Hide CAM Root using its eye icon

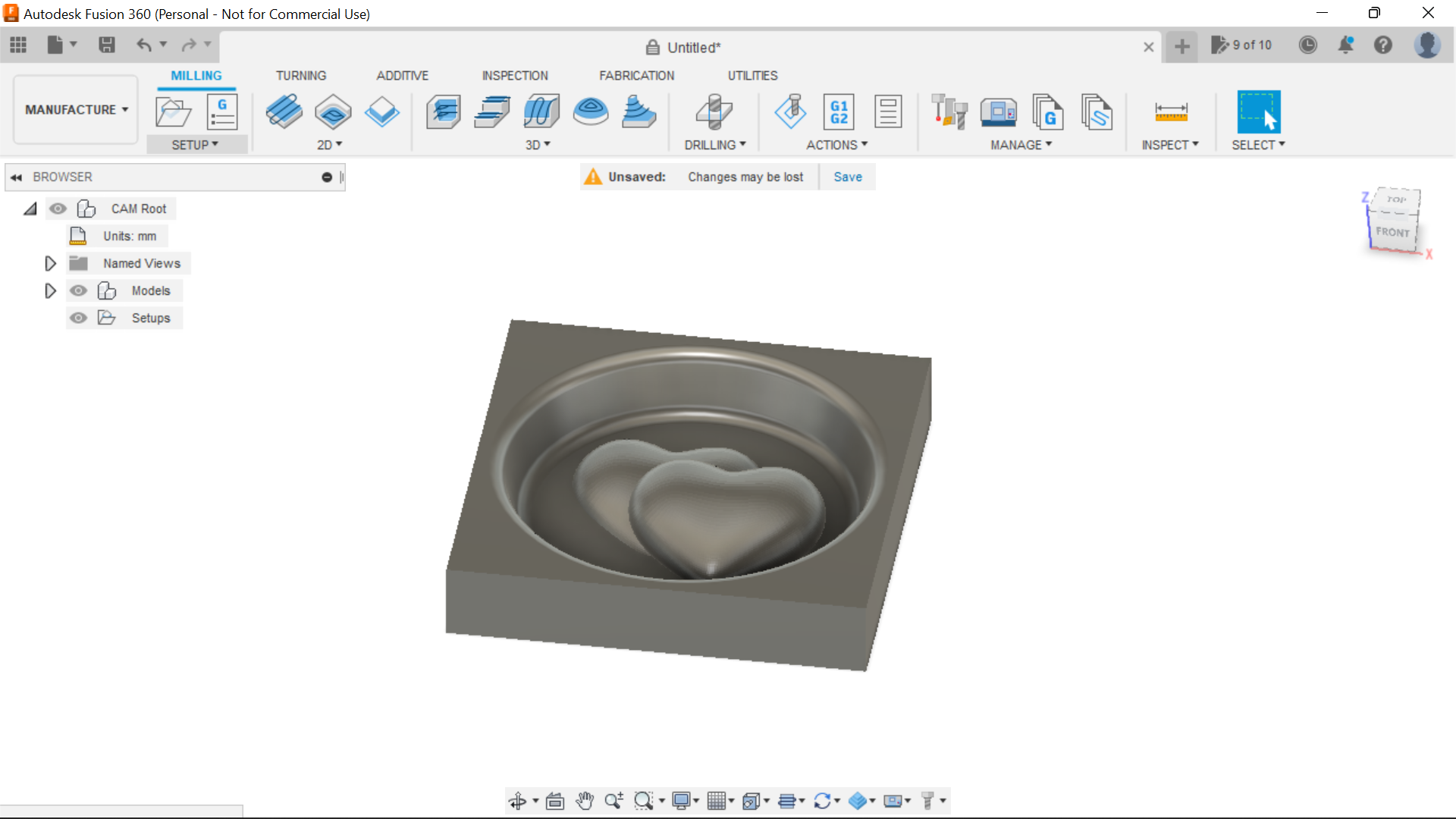point(58,209)
